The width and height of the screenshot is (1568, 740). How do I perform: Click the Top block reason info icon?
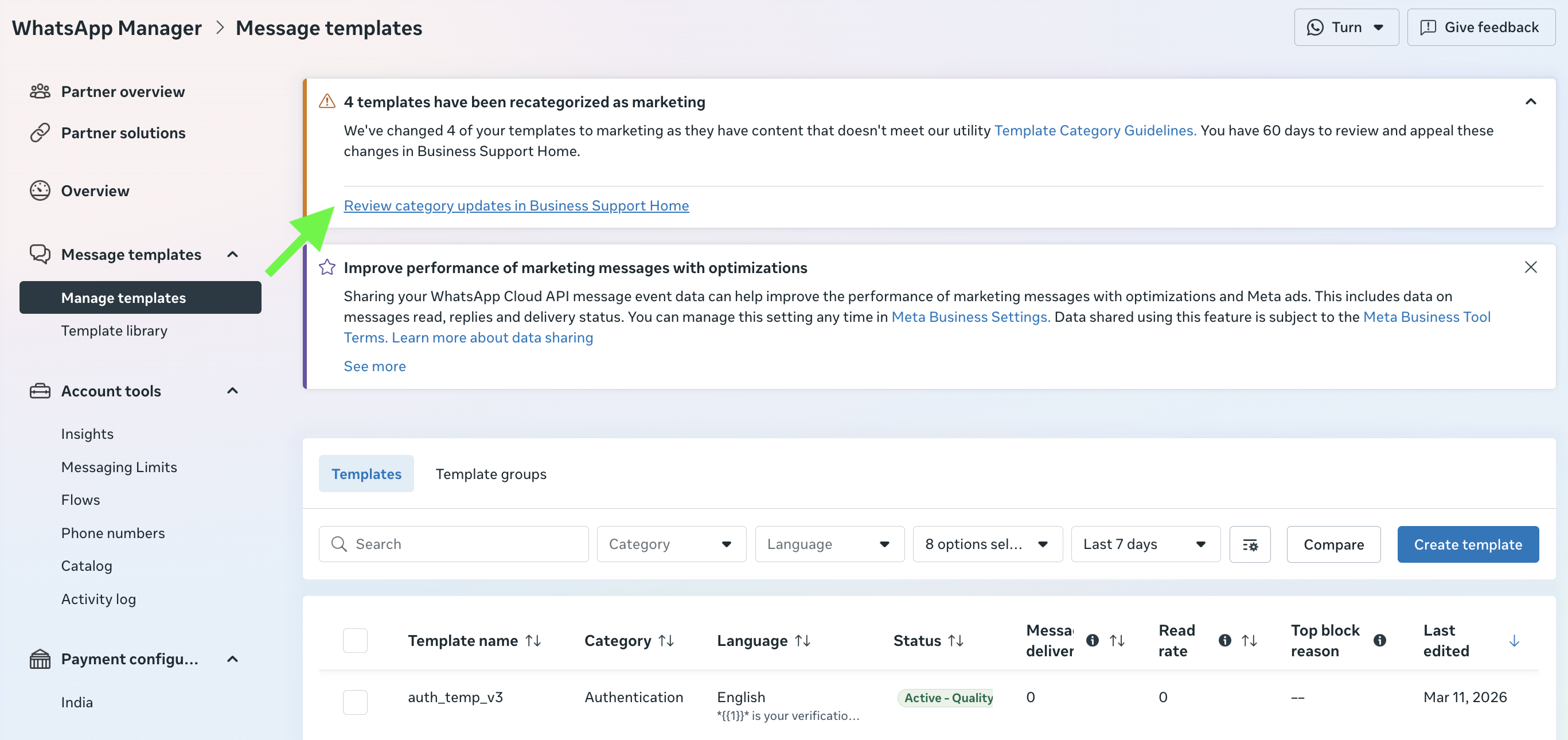(x=1379, y=640)
